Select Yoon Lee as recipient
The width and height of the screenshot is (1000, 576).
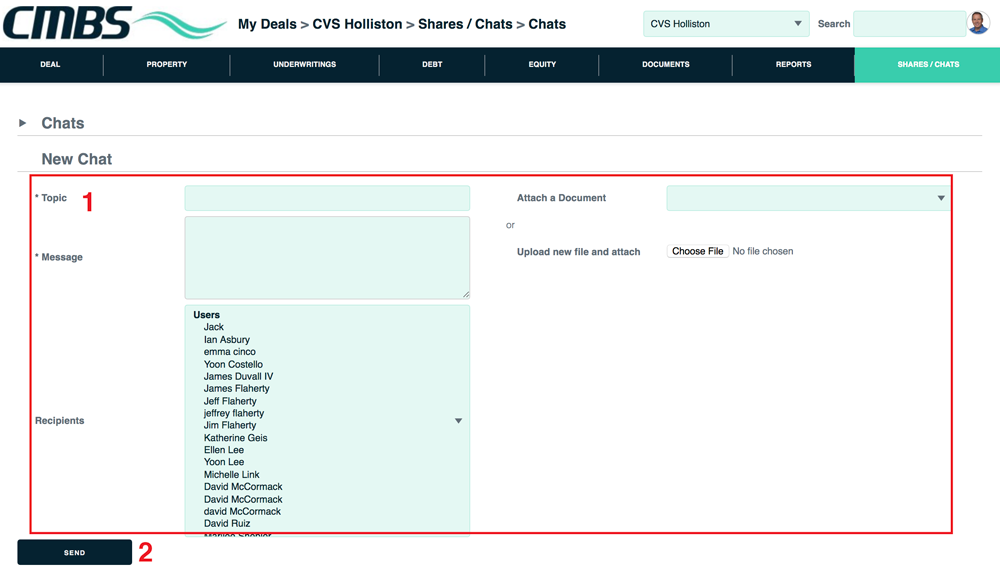click(224, 462)
